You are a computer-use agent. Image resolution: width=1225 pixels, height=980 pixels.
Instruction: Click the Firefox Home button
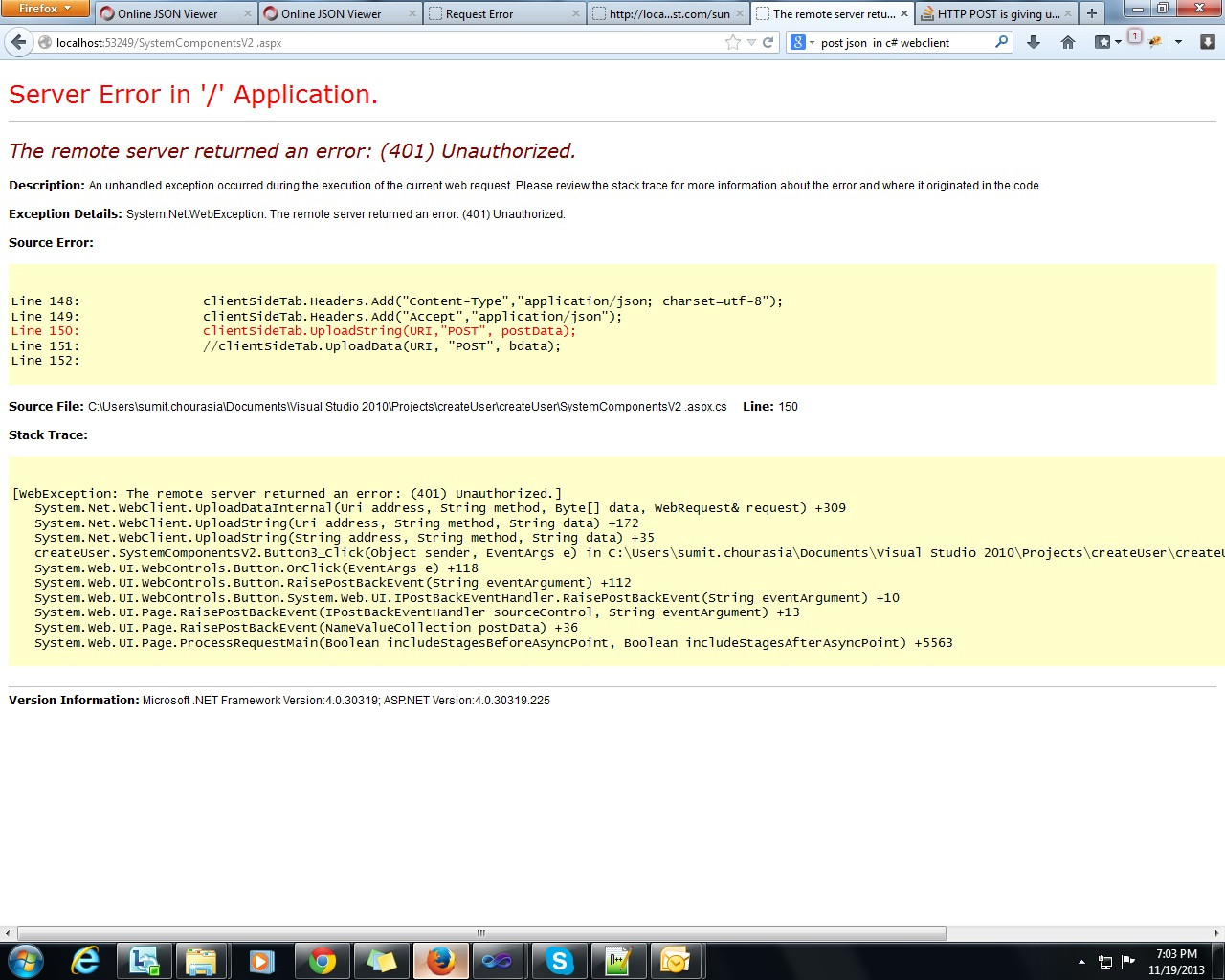coord(1067,42)
